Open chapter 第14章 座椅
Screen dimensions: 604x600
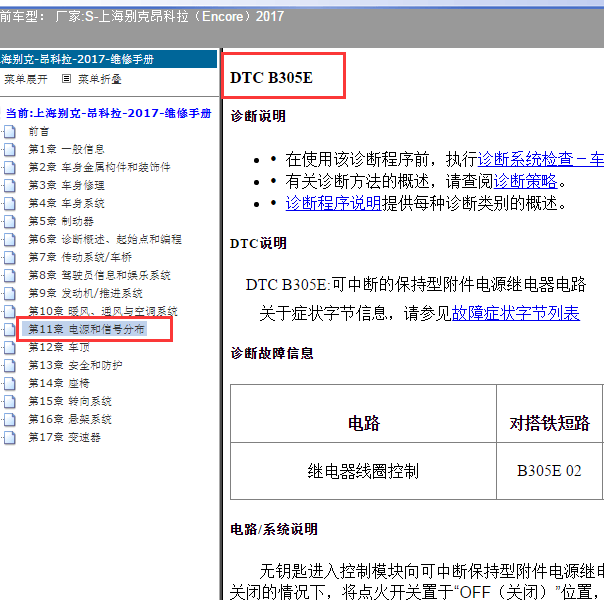[x=59, y=383]
